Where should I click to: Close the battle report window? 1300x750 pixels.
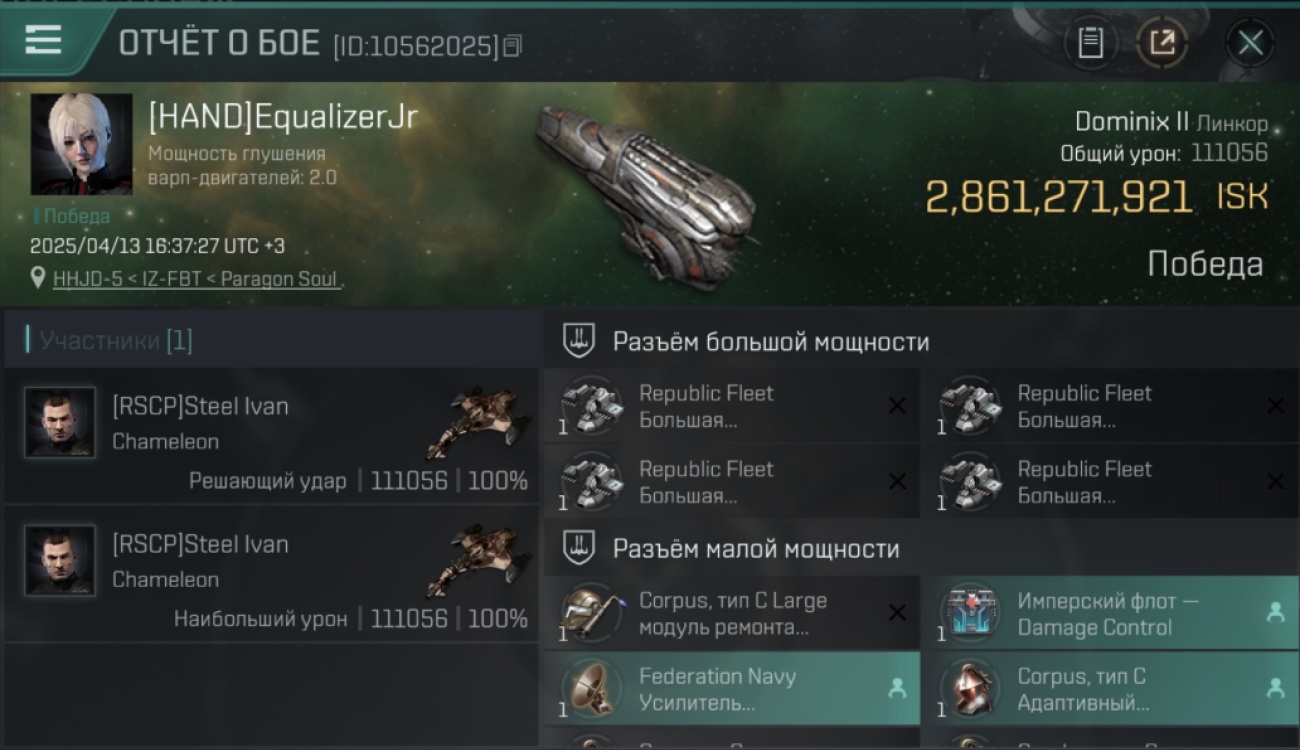point(1250,43)
